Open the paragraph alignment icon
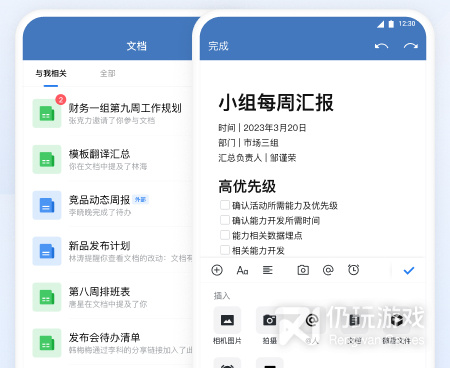The height and width of the screenshot is (368, 450). click(268, 270)
